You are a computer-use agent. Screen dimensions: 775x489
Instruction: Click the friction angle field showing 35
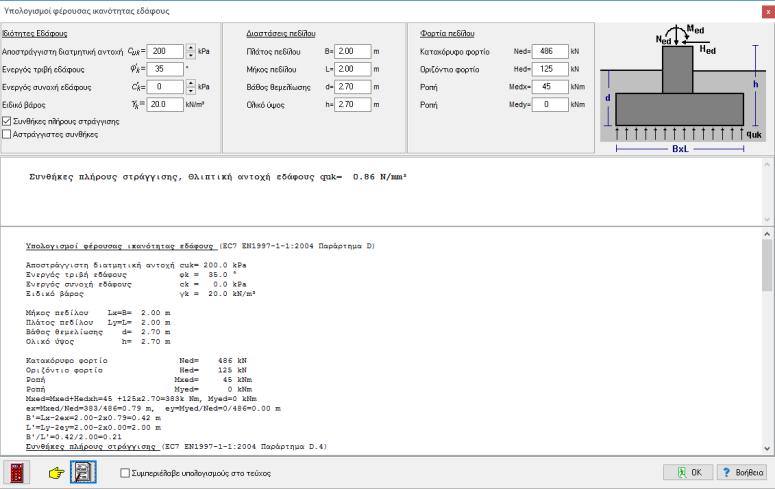[x=165, y=69]
